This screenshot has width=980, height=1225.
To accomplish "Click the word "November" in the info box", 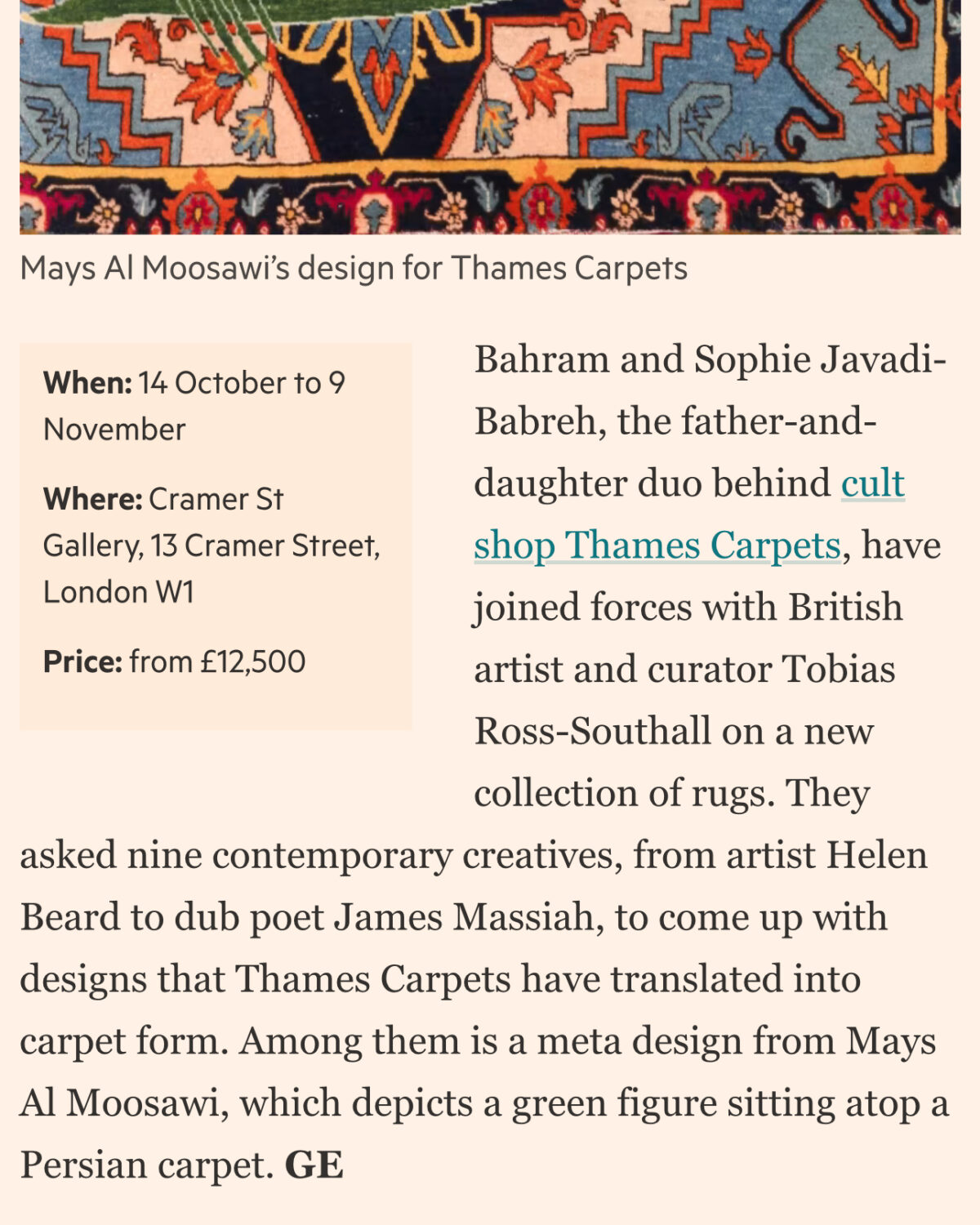I will [x=114, y=430].
